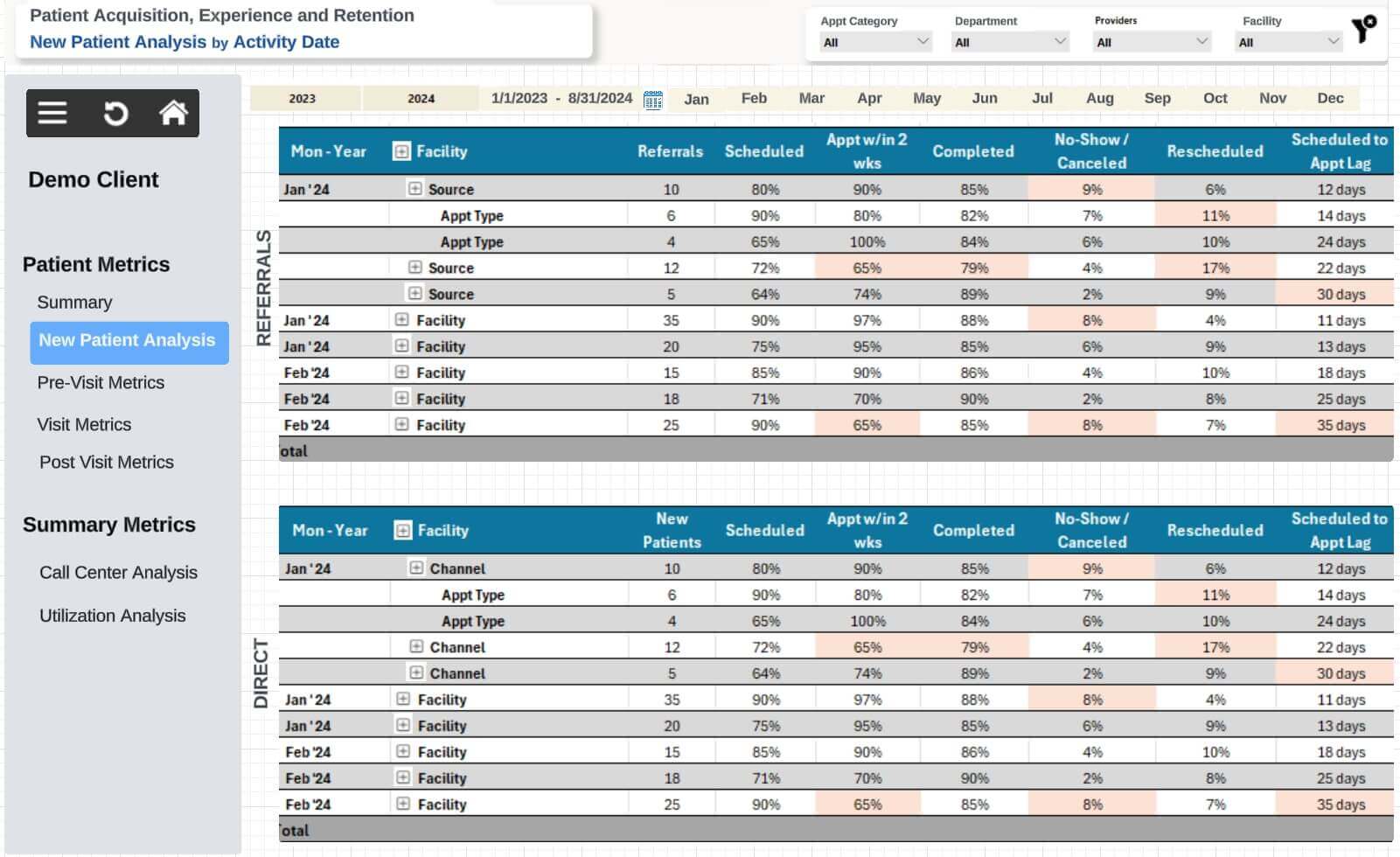
Task: Go to home via house icon
Action: pyautogui.click(x=173, y=113)
